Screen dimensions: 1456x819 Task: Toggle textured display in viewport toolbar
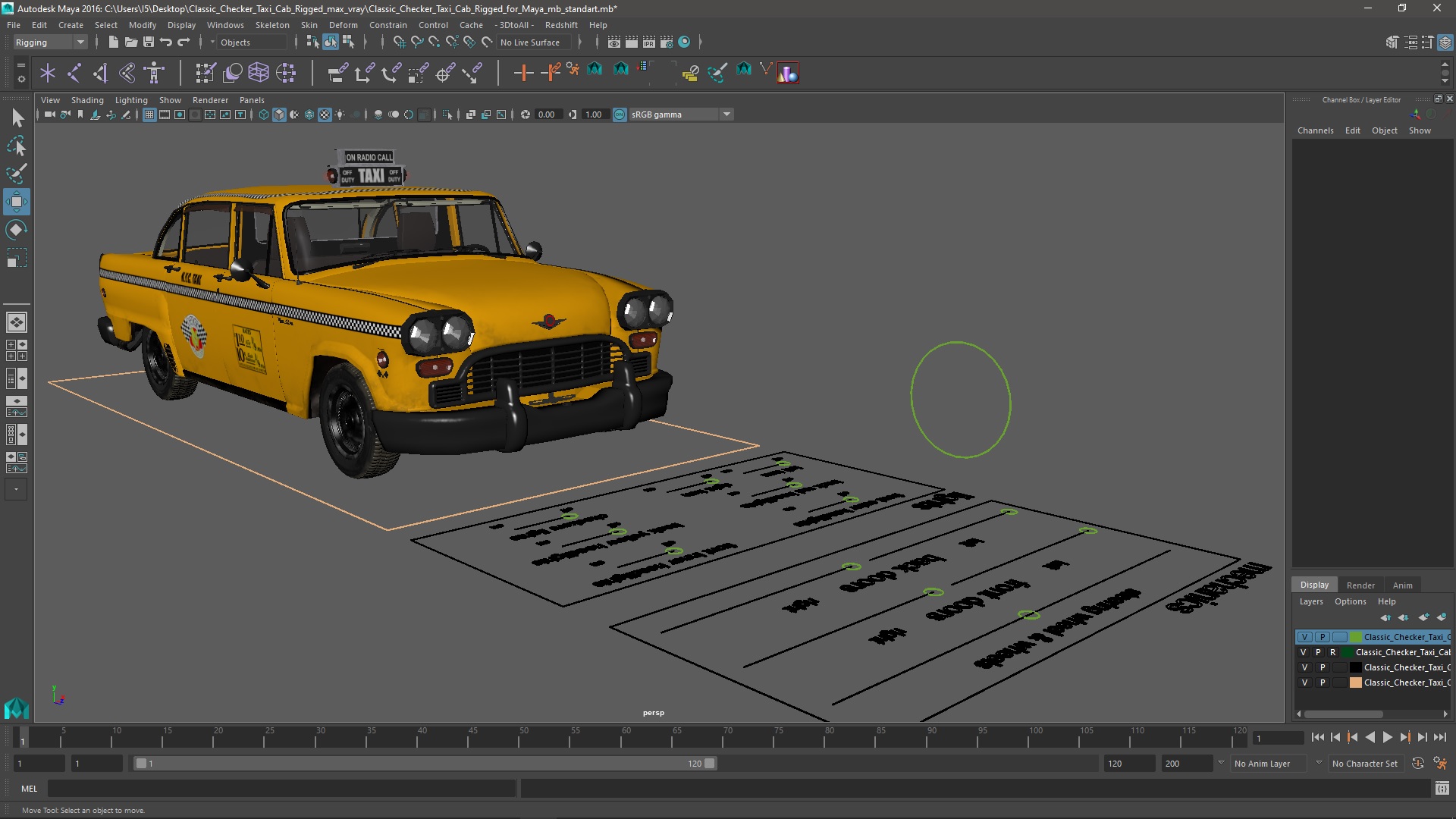point(325,115)
